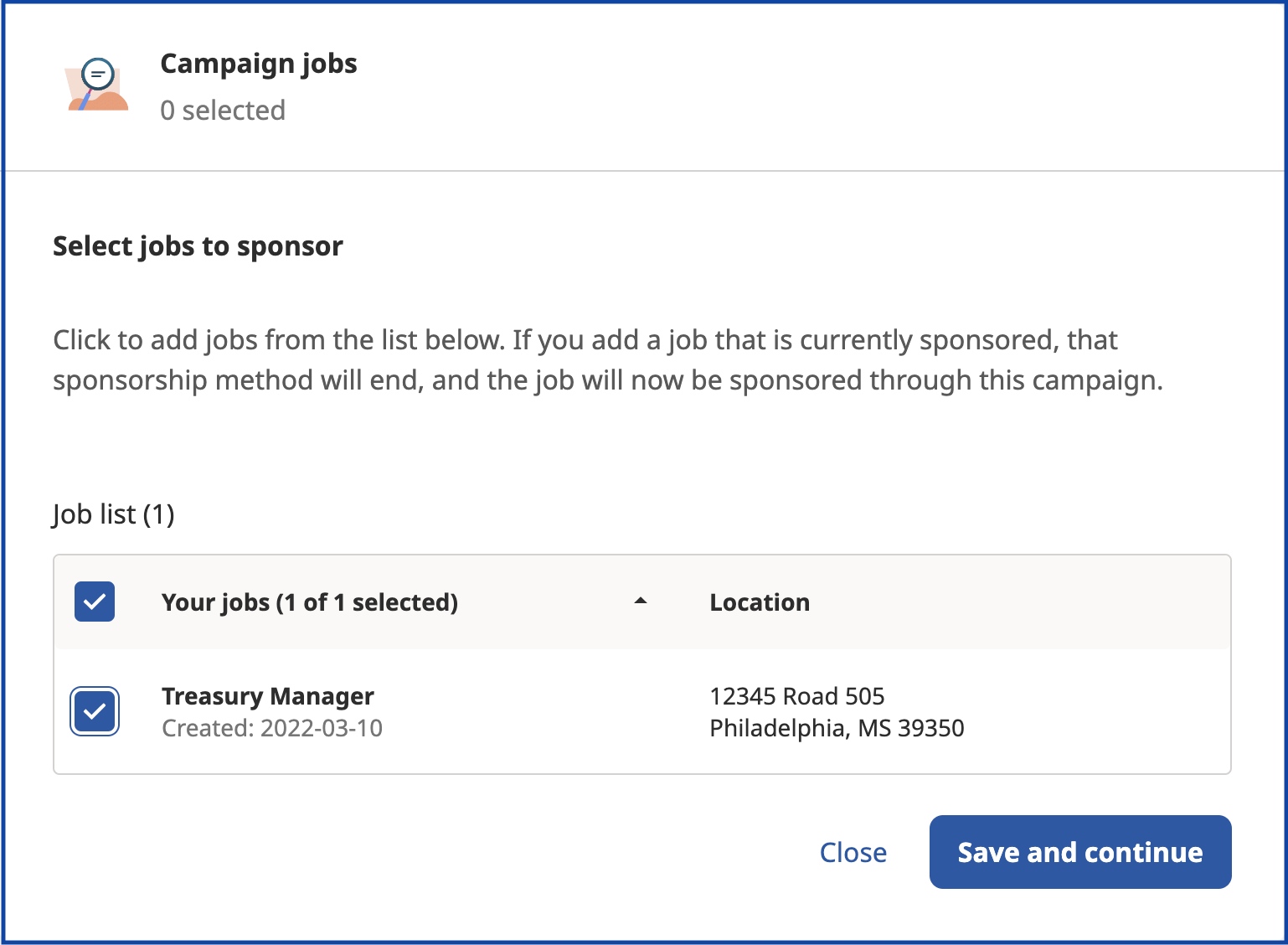
Task: Click the checkmark icon in the header checkbox
Action: click(95, 602)
